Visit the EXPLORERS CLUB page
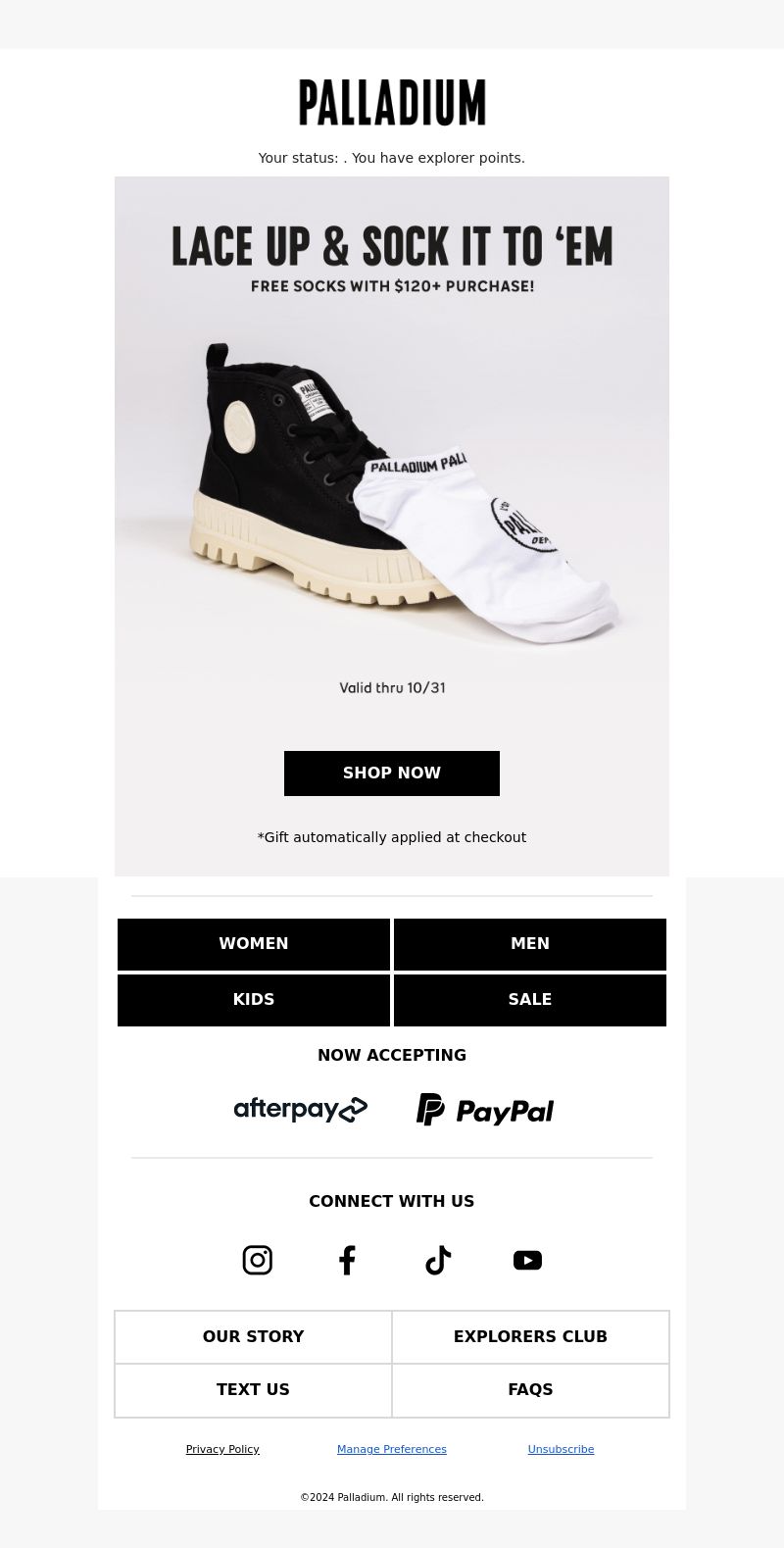This screenshot has width=784, height=1548. click(x=530, y=1337)
